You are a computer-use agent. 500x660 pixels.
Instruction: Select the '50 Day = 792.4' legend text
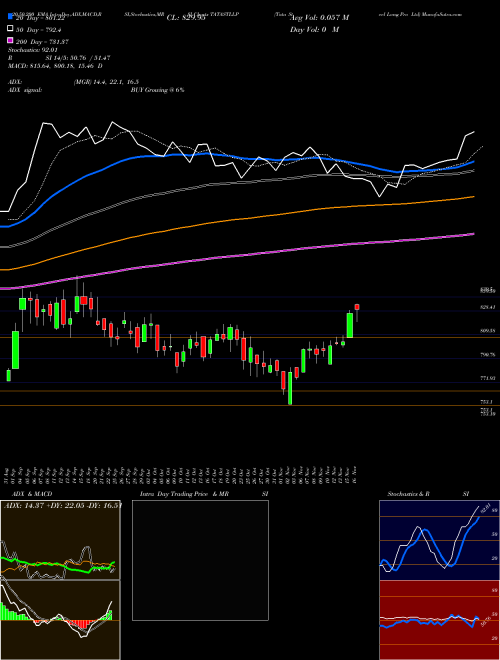tap(38, 29)
